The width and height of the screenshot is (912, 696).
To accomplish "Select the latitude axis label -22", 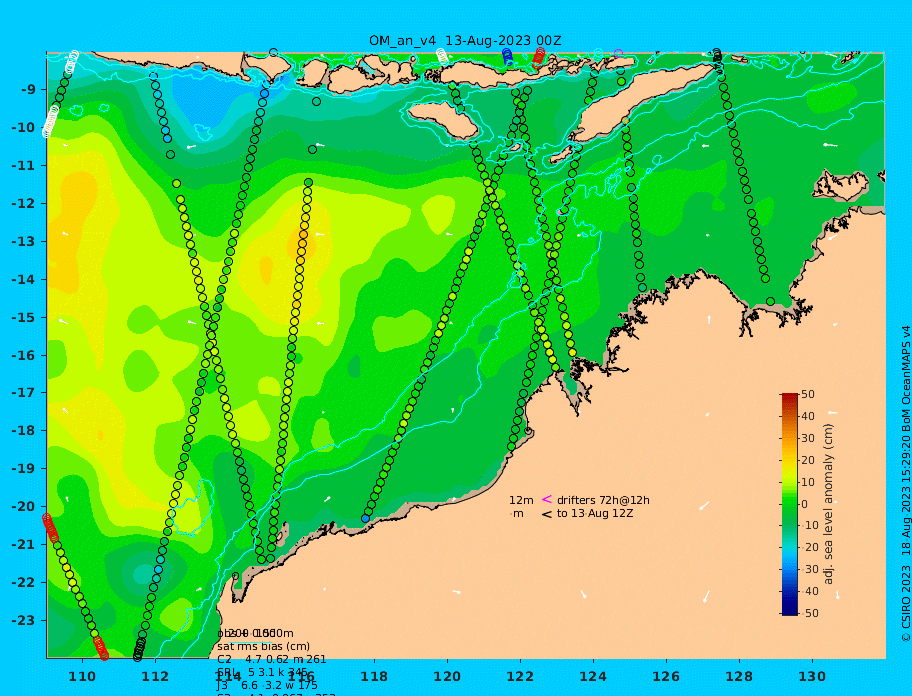I will pyautogui.click(x=24, y=583).
